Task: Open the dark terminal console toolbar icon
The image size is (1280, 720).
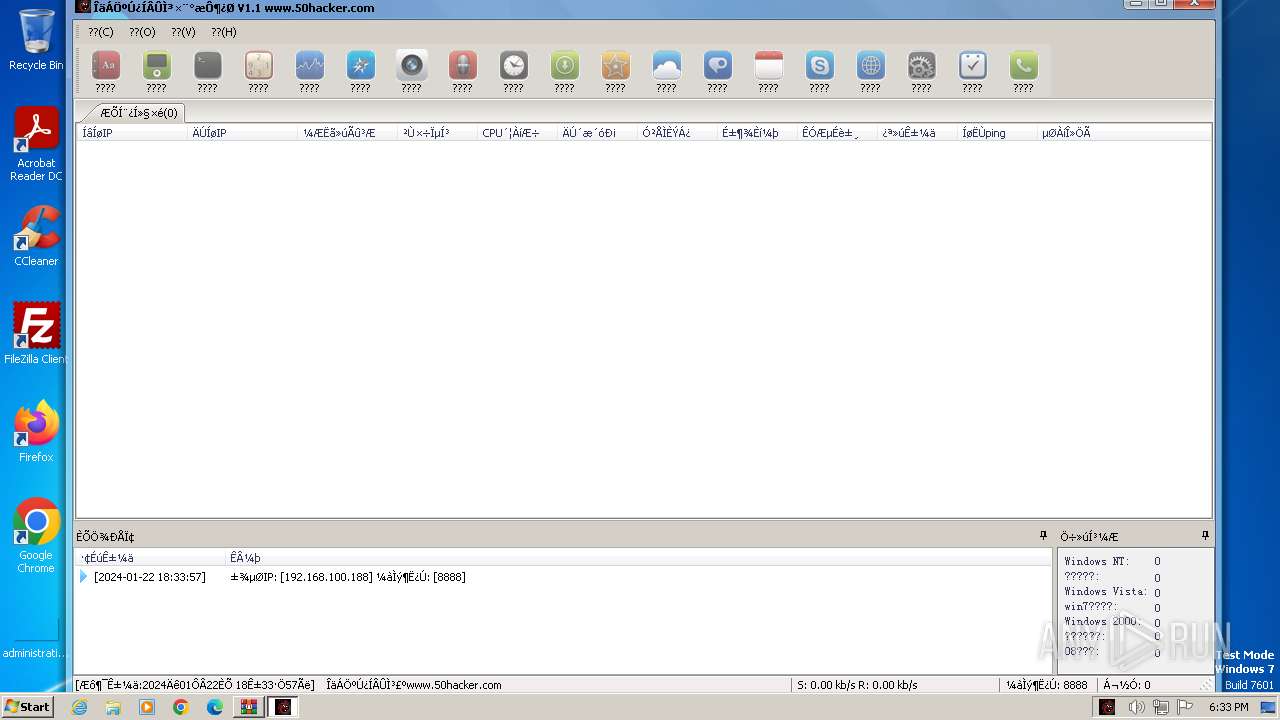Action: [x=208, y=66]
